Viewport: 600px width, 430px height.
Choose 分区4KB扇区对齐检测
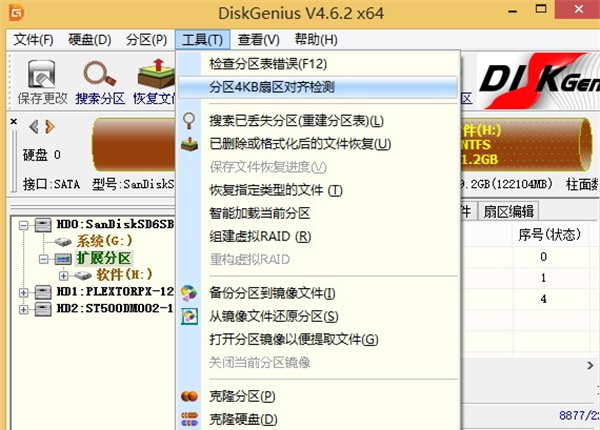click(x=318, y=87)
